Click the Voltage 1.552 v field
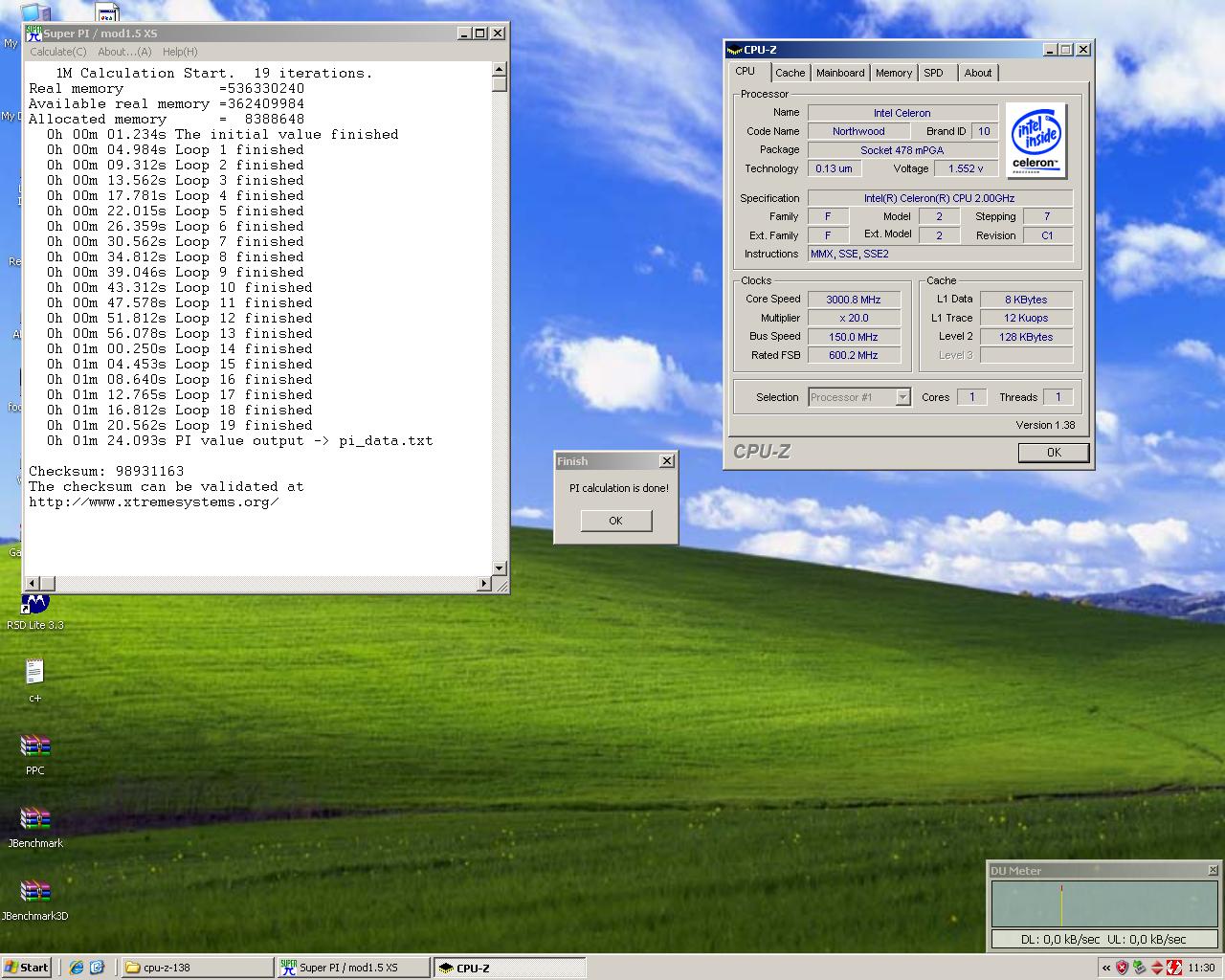Viewport: 1225px width, 980px height. [966, 168]
